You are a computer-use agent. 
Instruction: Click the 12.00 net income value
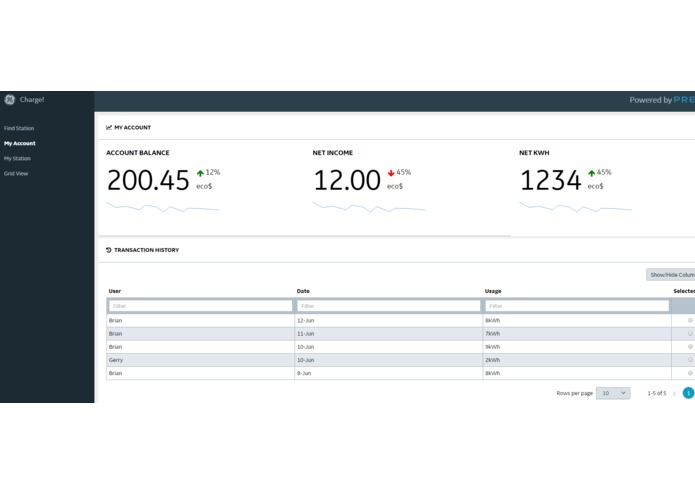coord(347,181)
